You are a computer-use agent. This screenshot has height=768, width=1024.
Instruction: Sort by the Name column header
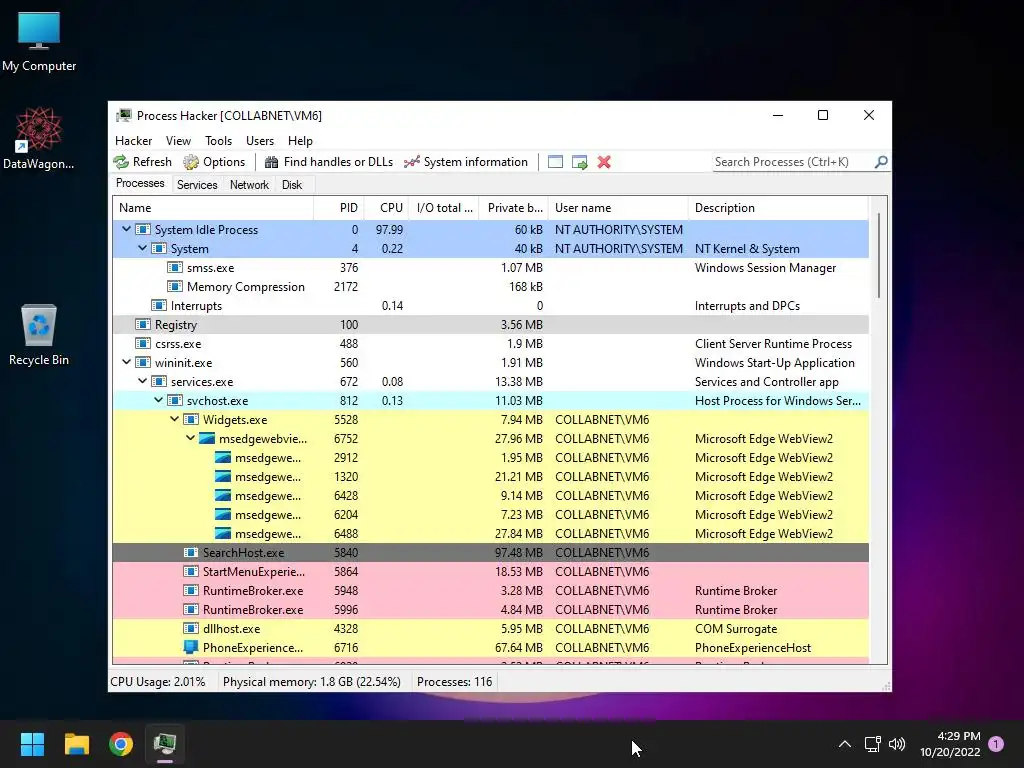tap(213, 208)
